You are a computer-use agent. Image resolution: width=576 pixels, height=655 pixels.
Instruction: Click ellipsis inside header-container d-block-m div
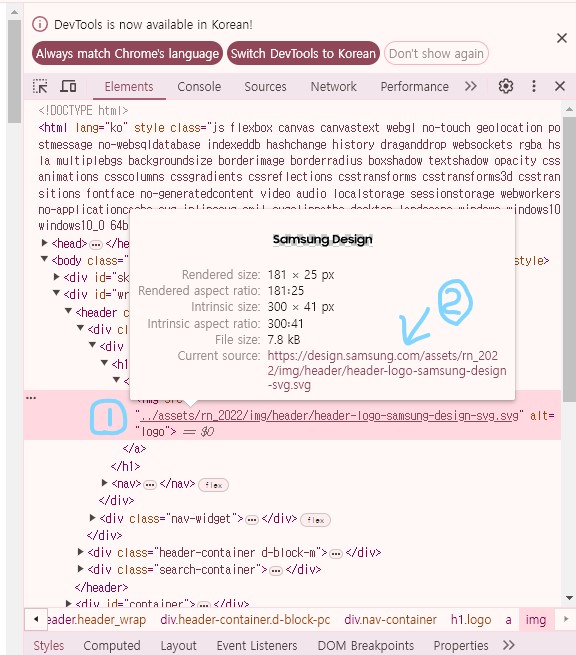[x=336, y=554]
